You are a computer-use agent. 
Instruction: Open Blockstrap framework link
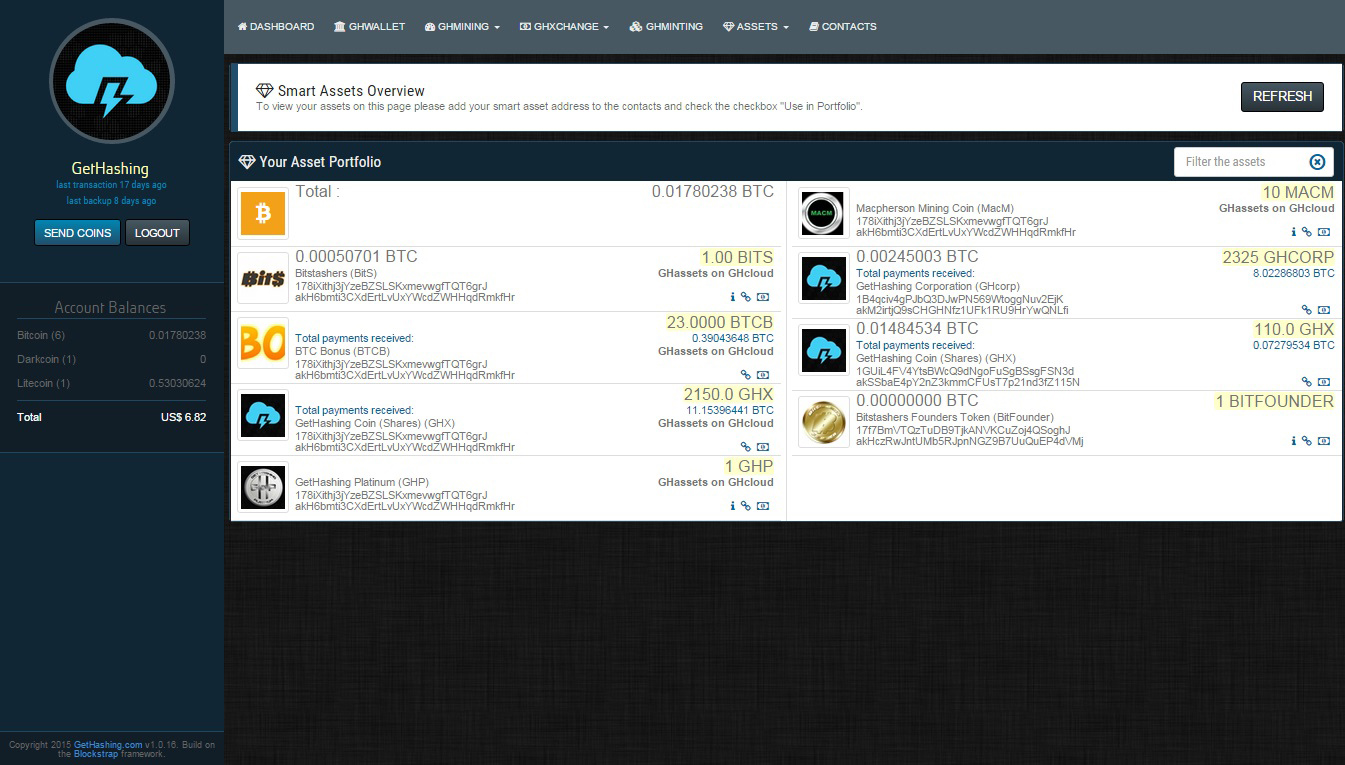pos(96,754)
